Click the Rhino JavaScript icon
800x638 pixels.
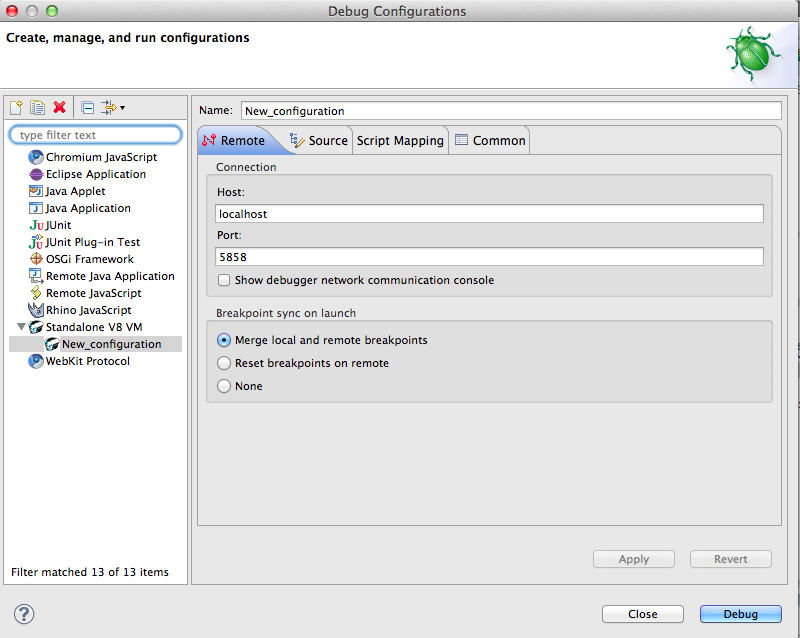36,310
